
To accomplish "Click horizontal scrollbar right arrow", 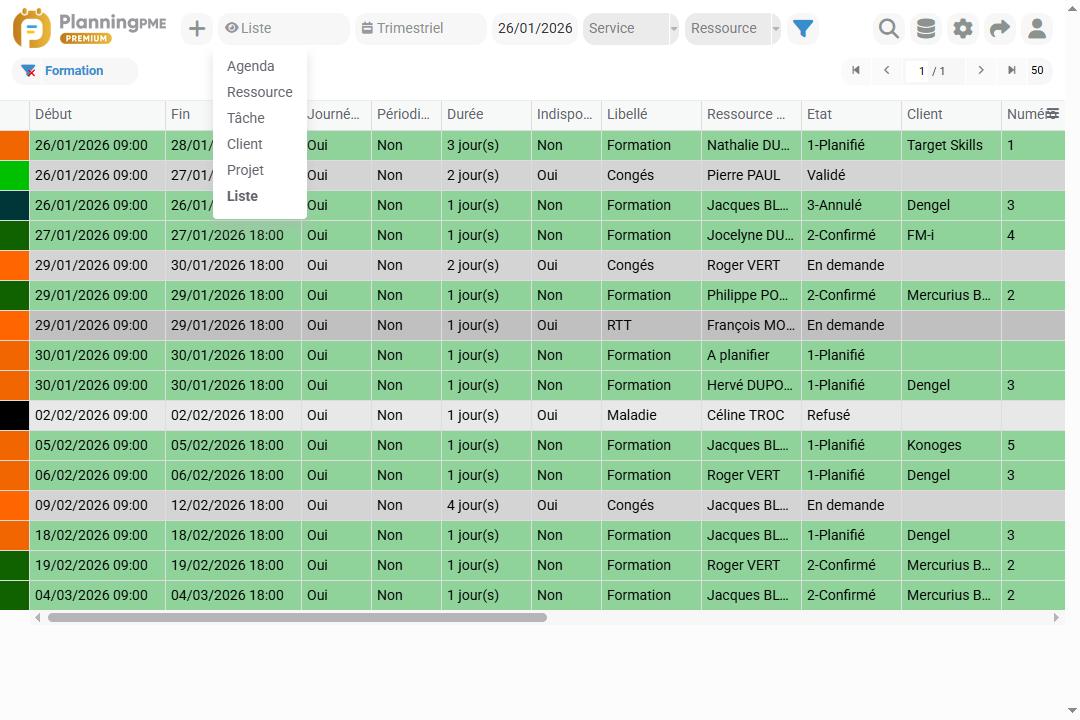I will coord(1056,618).
